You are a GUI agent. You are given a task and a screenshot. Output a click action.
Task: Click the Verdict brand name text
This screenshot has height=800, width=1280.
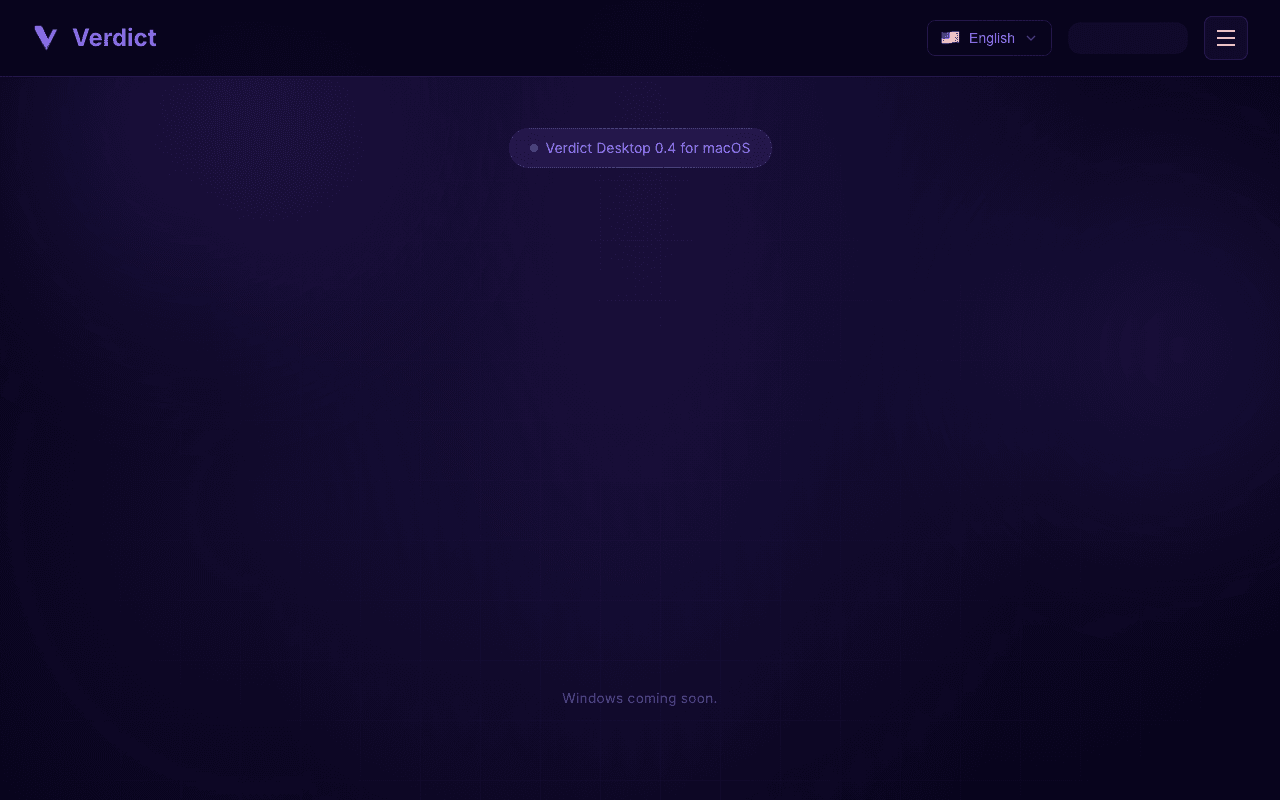click(x=114, y=38)
